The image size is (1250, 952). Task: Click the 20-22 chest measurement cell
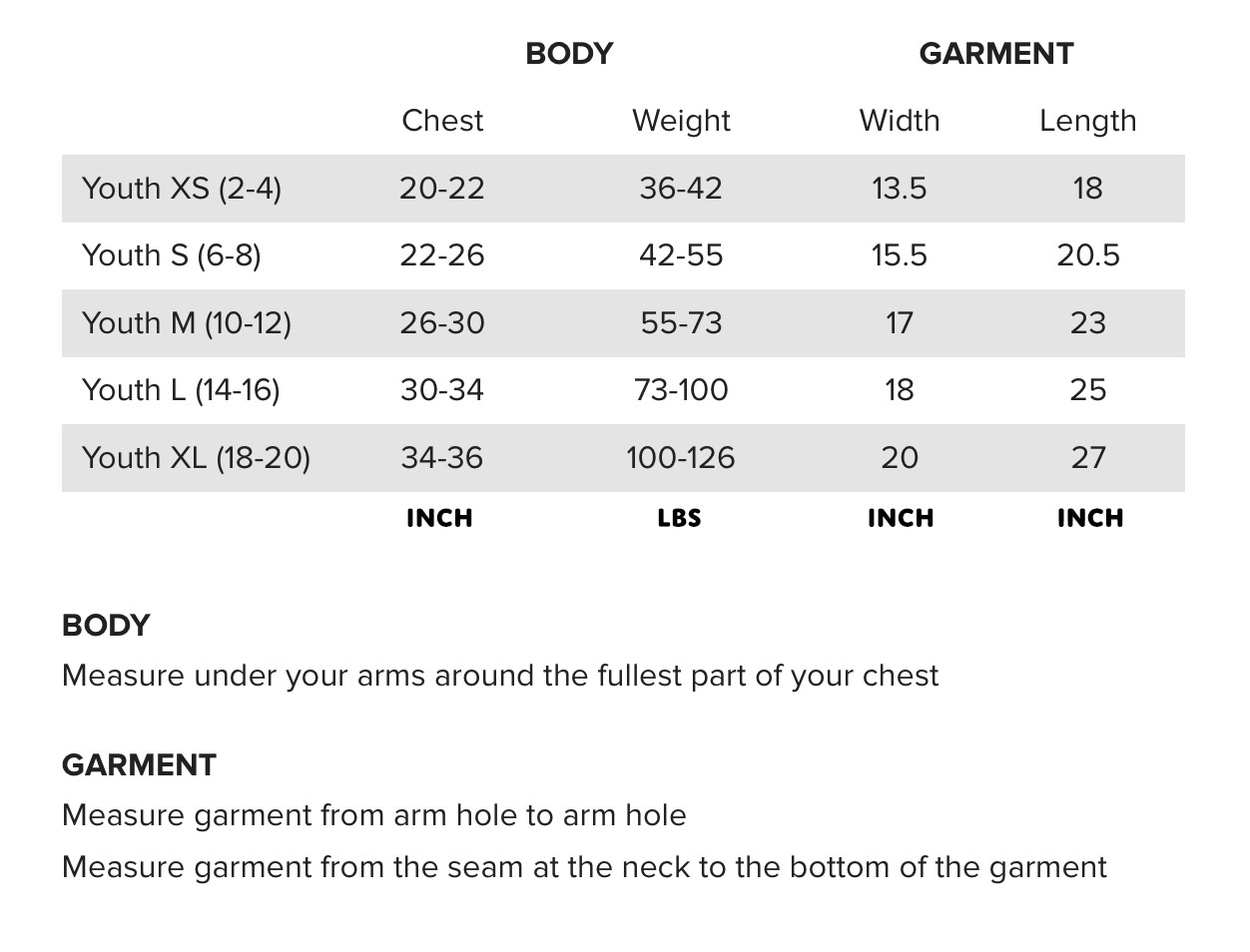[442, 188]
